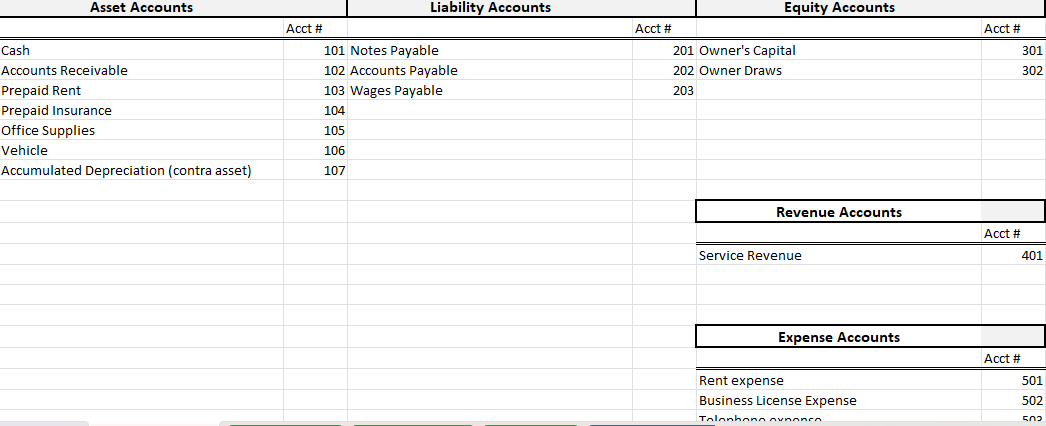Select the Owner Draws cell
1046x426 pixels.
(x=839, y=70)
